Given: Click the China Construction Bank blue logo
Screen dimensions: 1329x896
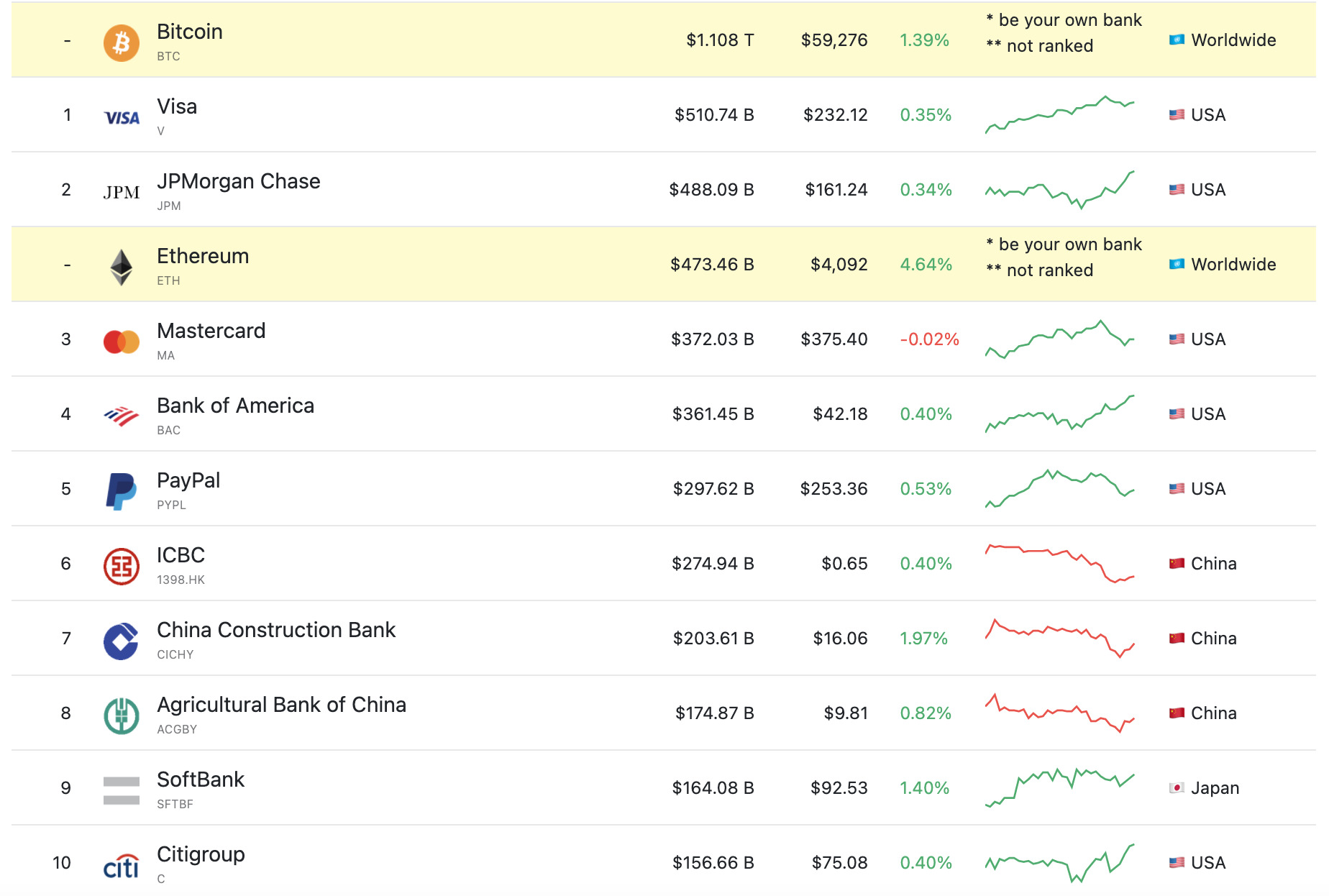Looking at the screenshot, I should (122, 641).
